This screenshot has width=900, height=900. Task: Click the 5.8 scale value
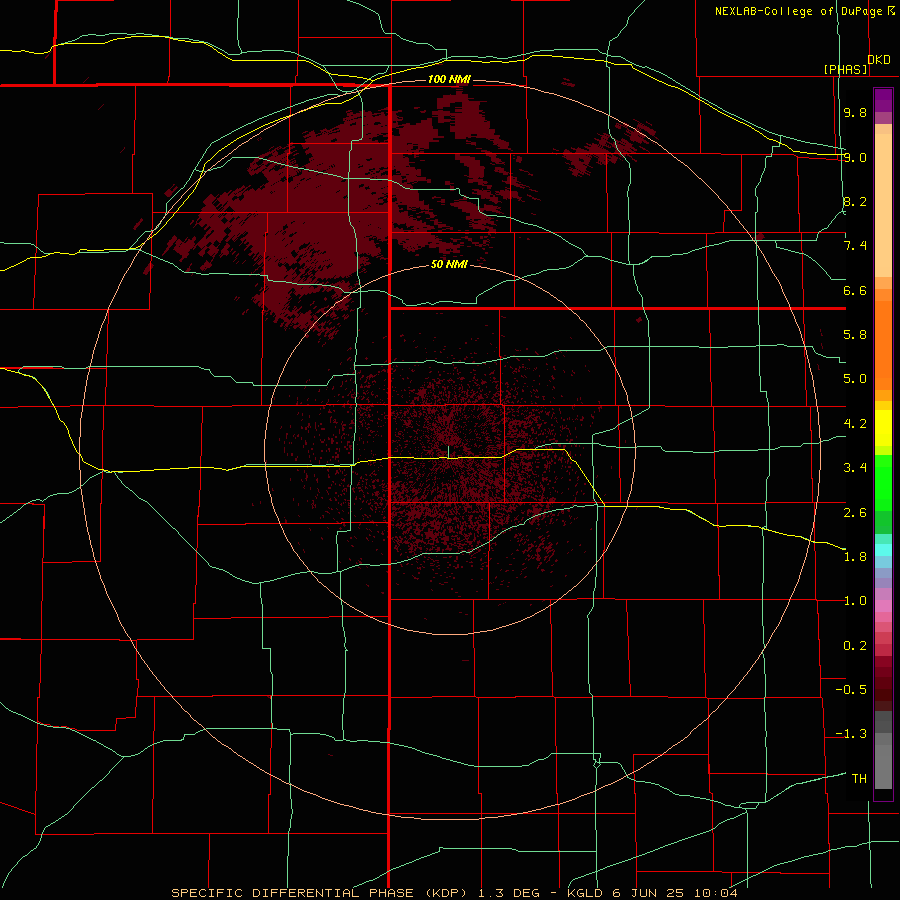(x=855, y=335)
